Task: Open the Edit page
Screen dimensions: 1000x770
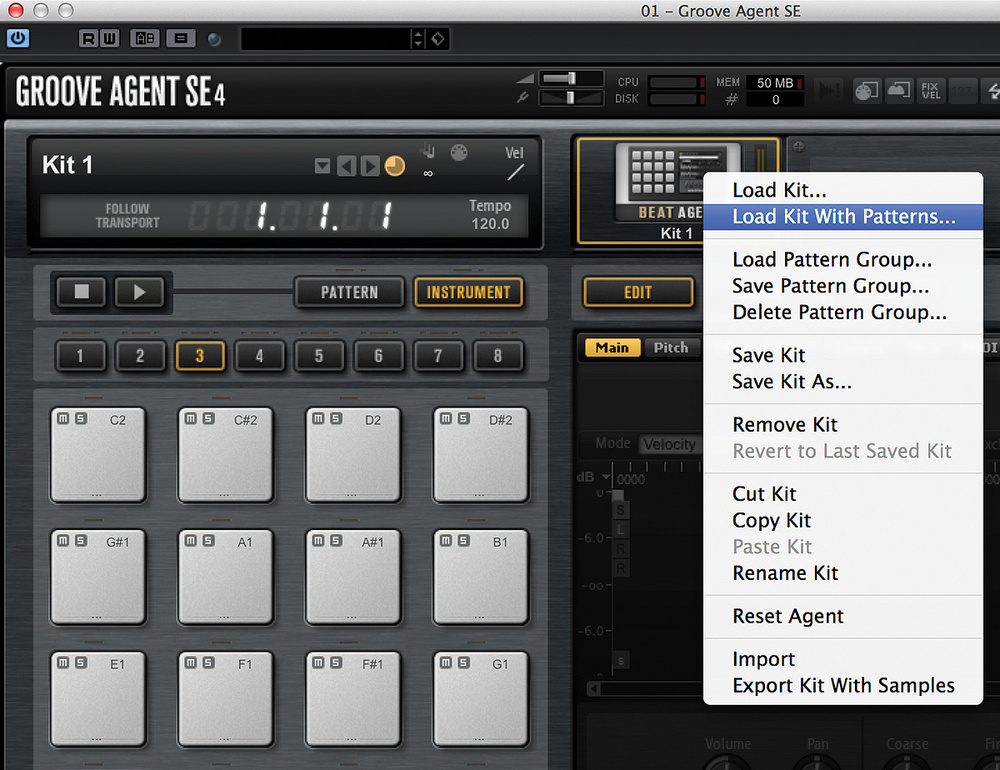Action: pyautogui.click(x=638, y=292)
